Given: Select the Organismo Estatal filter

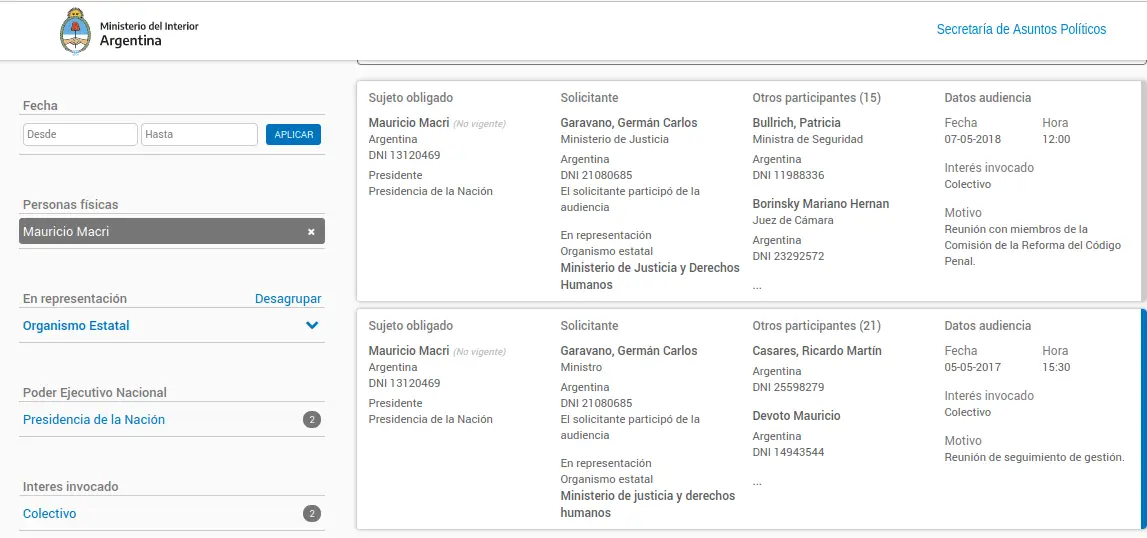Looking at the screenshot, I should click(76, 325).
